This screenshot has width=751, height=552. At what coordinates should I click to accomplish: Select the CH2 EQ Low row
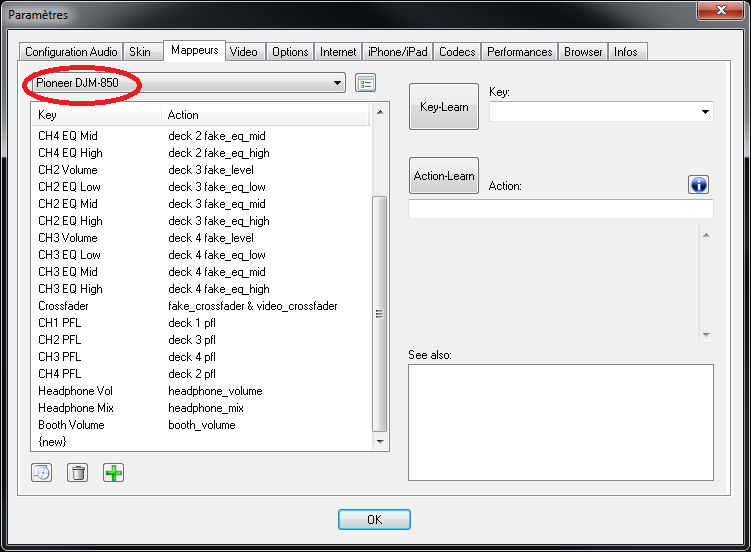click(x=202, y=187)
